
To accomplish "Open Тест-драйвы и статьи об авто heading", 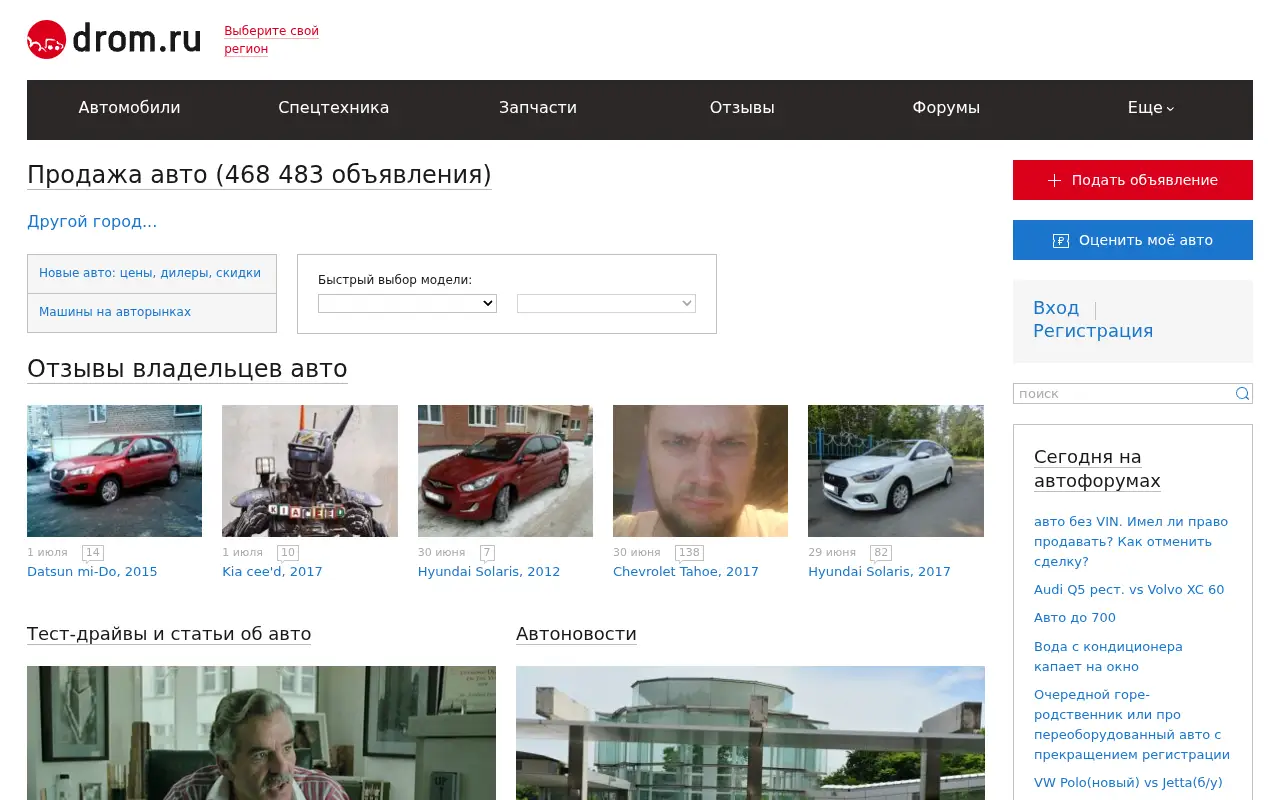I will coord(169,634).
